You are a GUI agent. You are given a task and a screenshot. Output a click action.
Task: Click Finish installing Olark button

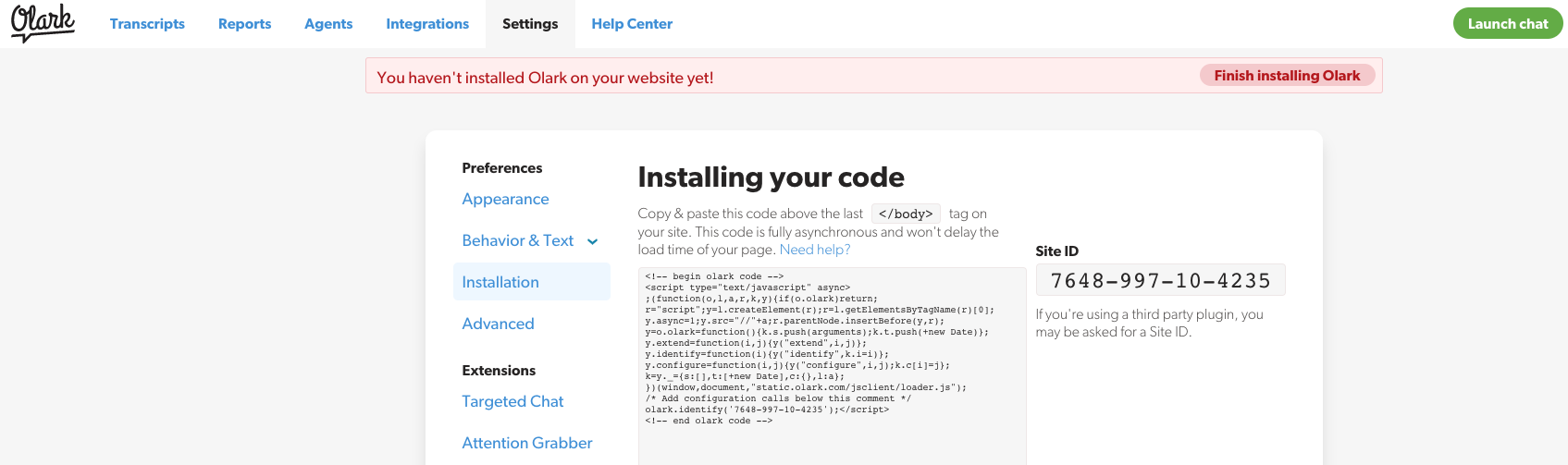click(1287, 76)
